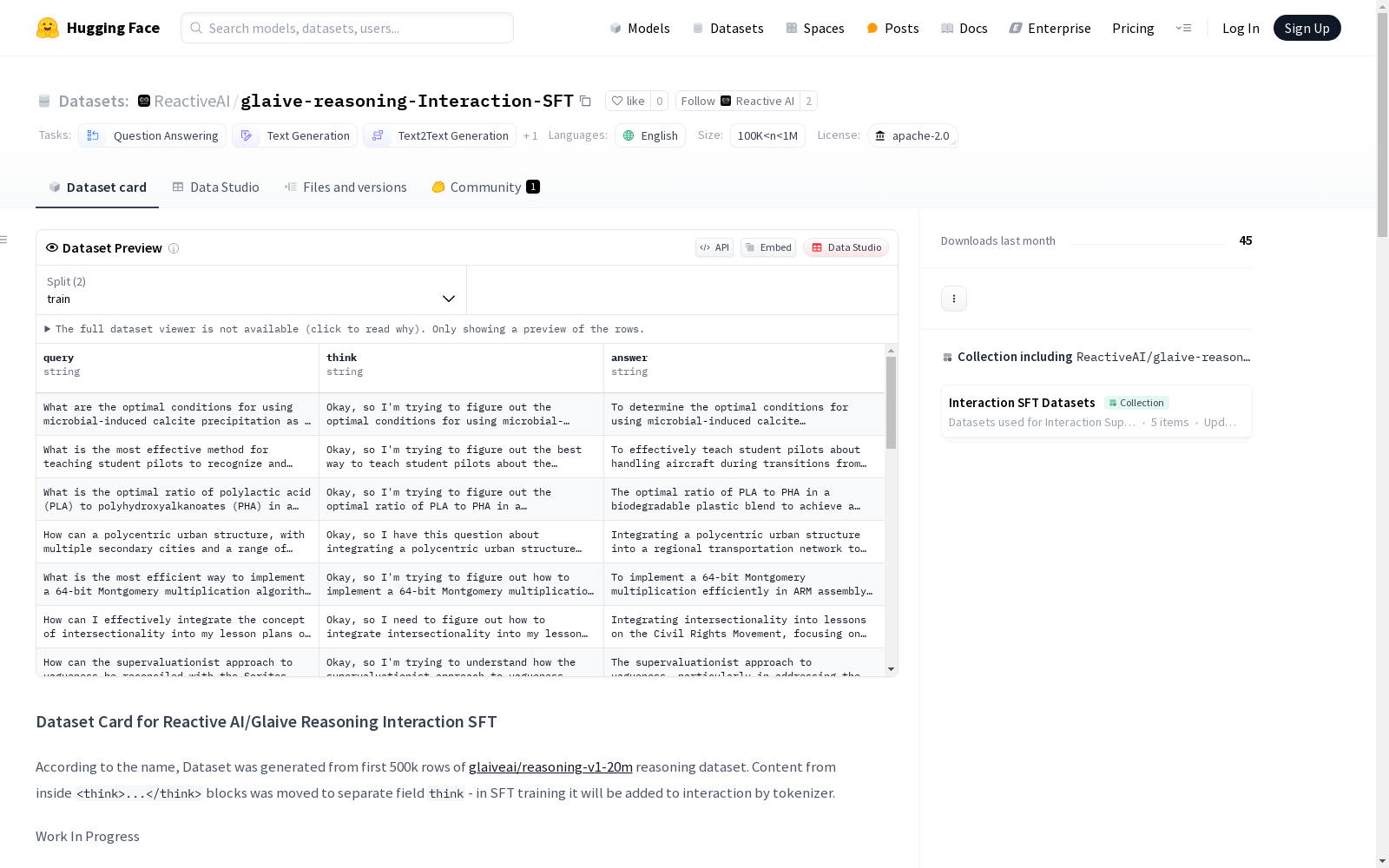Click the ReactiveAI organization avatar icon
Screen dimensions: 1389x868
144,102
